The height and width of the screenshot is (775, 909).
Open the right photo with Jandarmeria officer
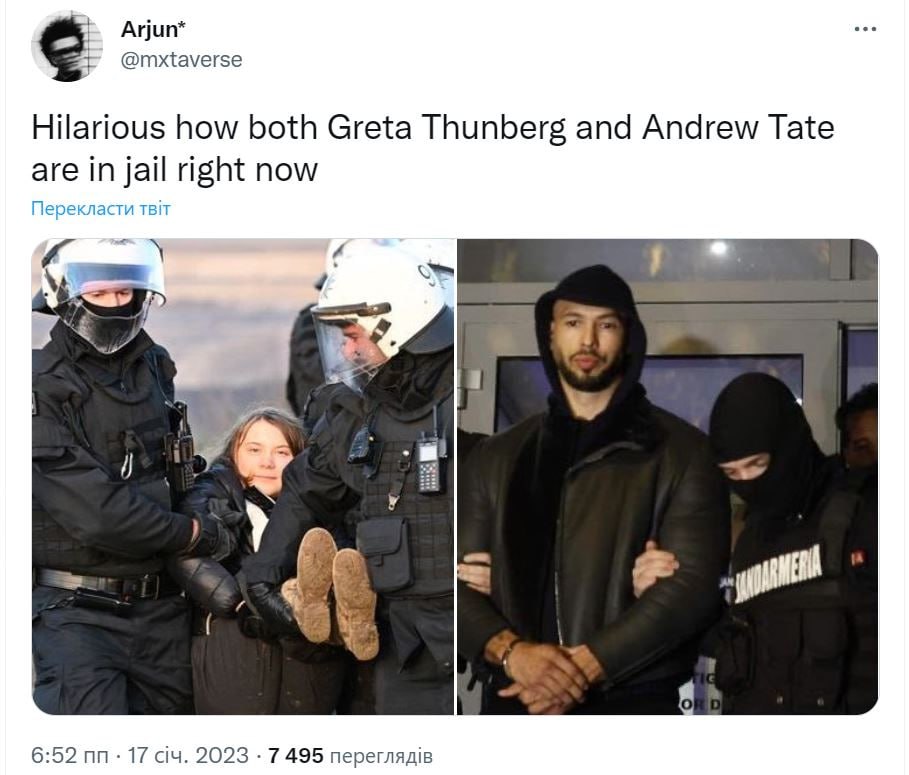point(668,476)
